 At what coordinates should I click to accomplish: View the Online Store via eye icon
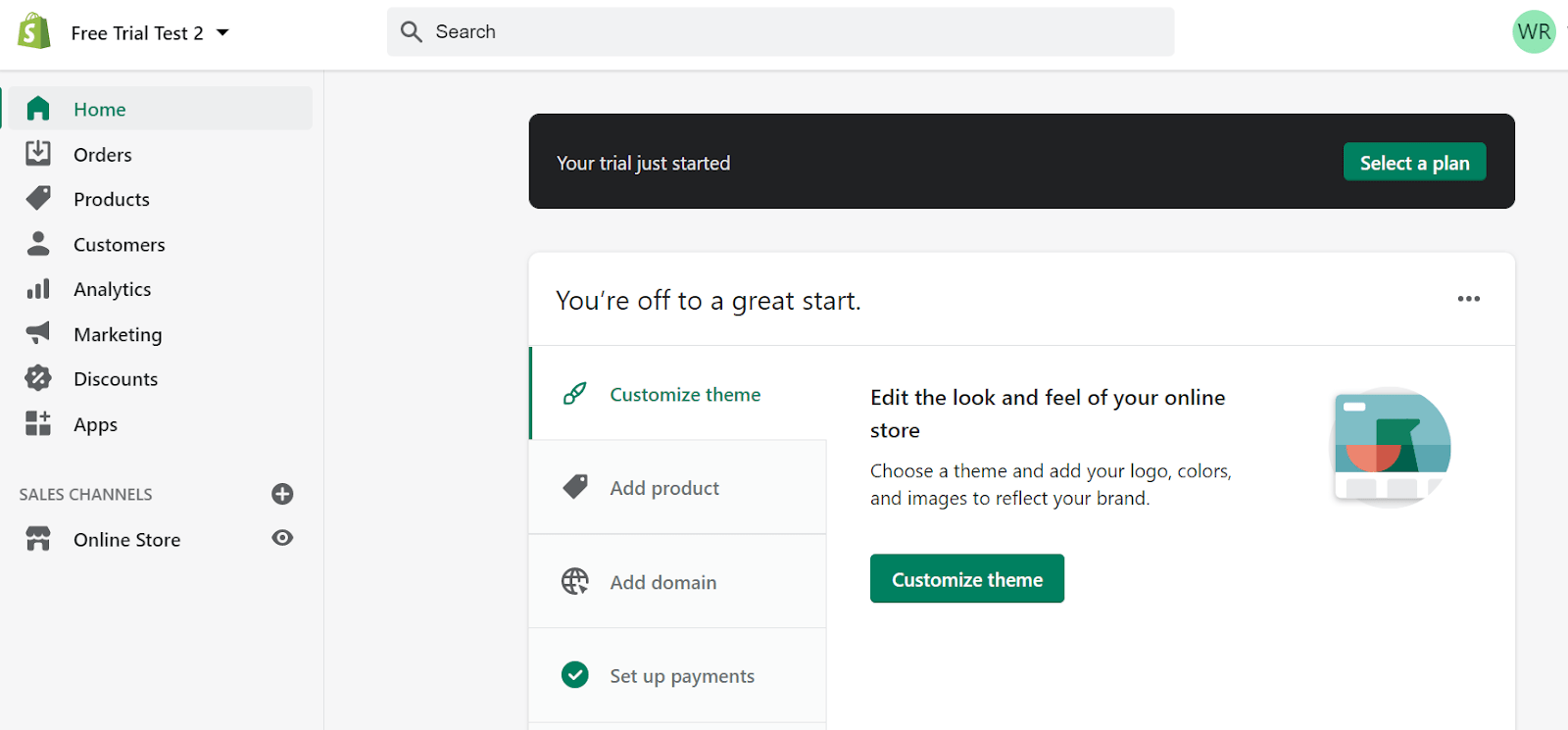click(282, 538)
